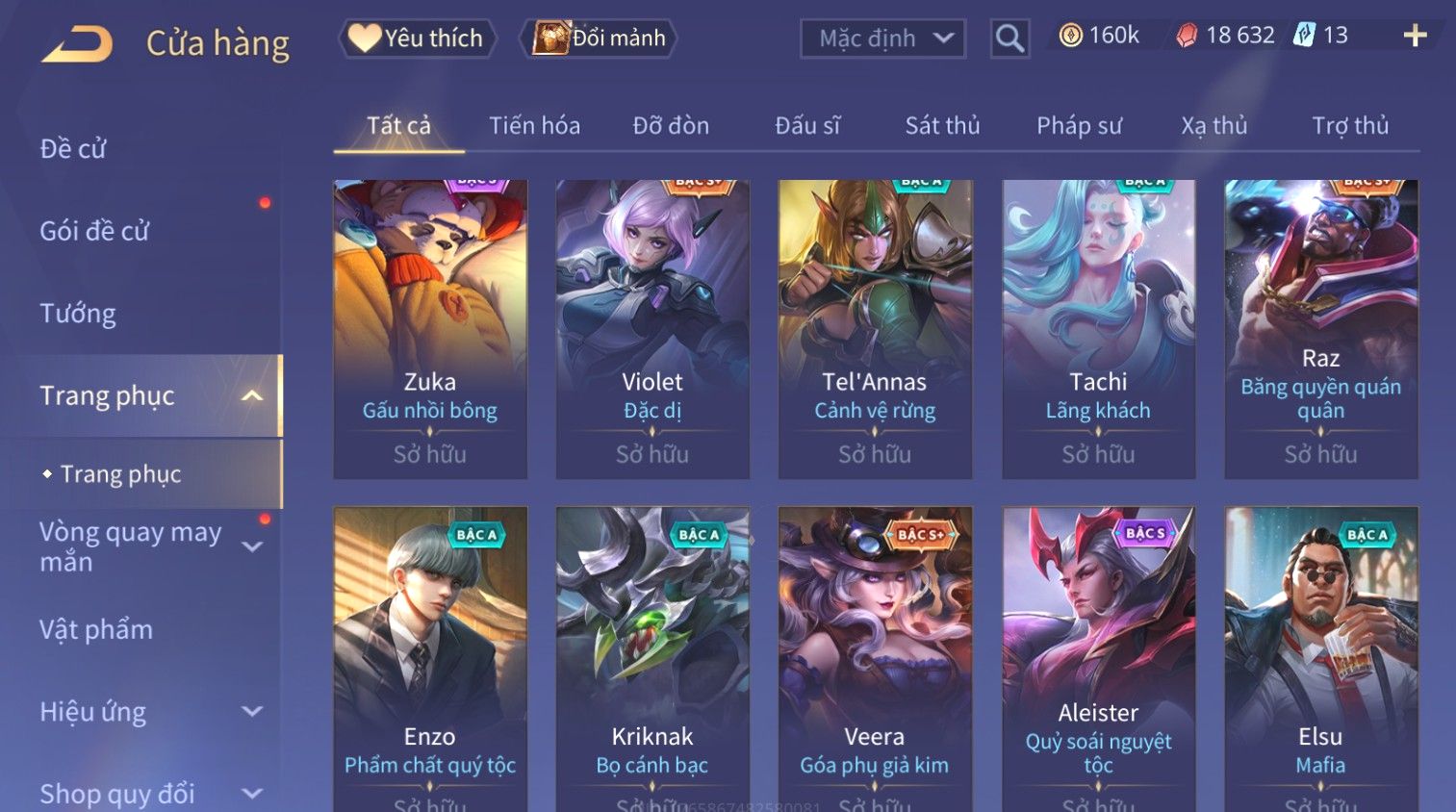Viewport: 1456px width, 812px height.
Task: Expand the Shop quy đổi section
Action: 252,794
